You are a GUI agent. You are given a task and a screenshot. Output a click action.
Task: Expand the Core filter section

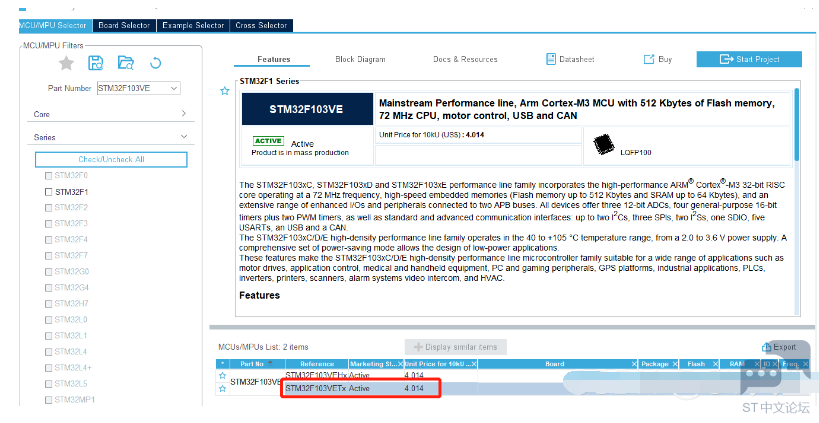(183, 113)
